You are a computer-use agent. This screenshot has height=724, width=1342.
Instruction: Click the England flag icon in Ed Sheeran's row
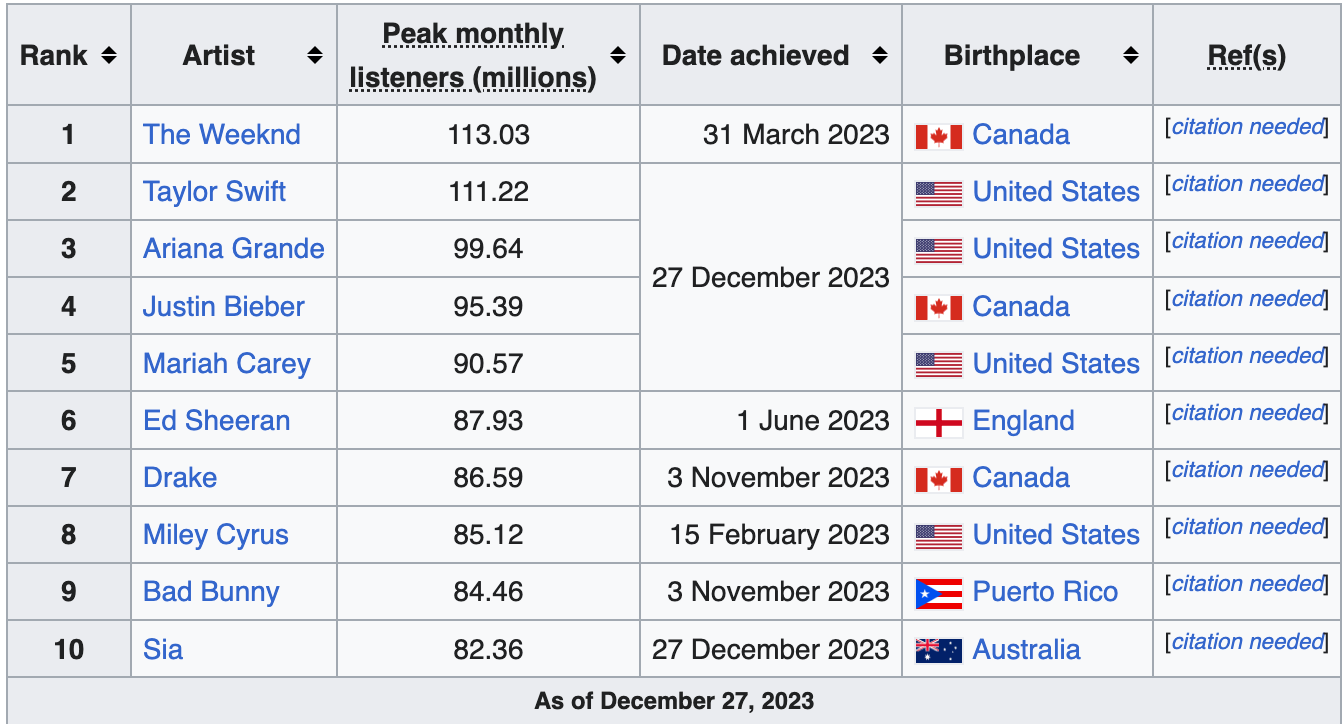(938, 422)
